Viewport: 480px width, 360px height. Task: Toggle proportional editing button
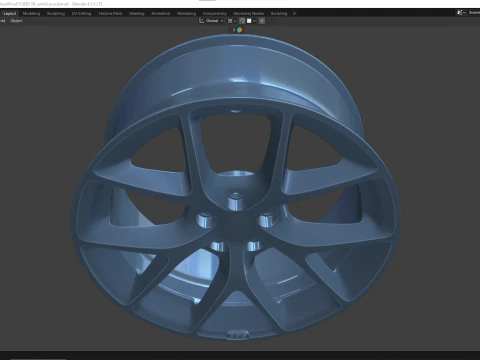click(x=262, y=21)
